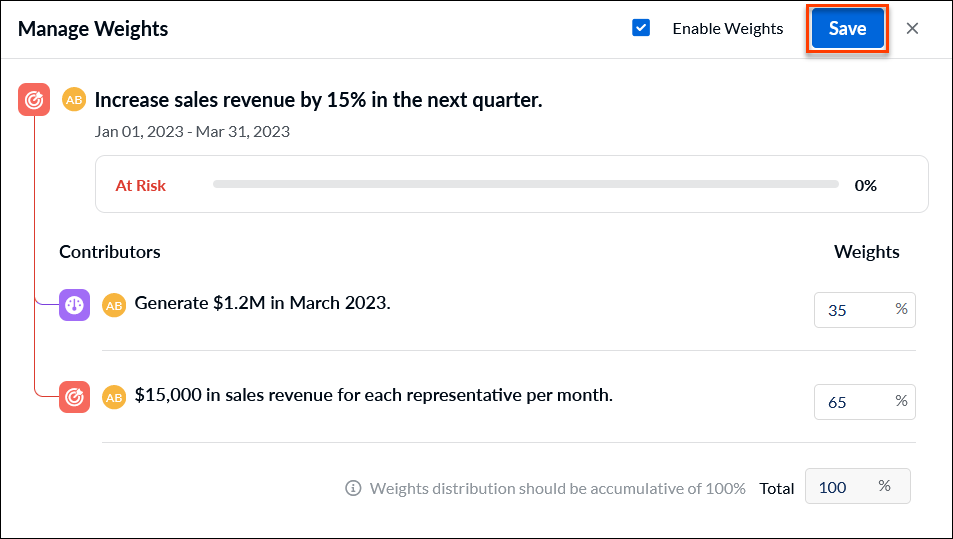This screenshot has height=539, width=953.
Task: Open the $15,000 in sales revenue contributor
Action: (373, 395)
